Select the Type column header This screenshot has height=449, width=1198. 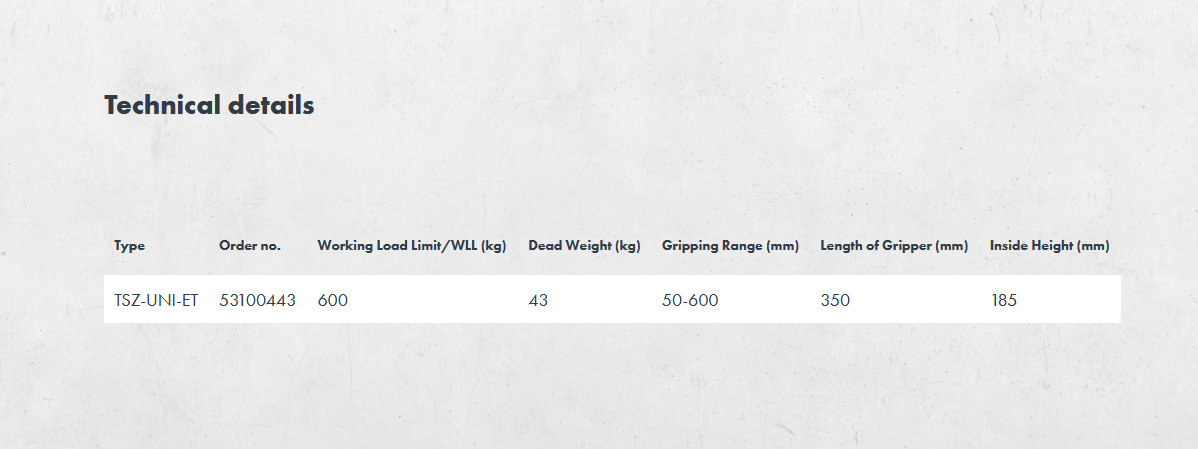129,246
